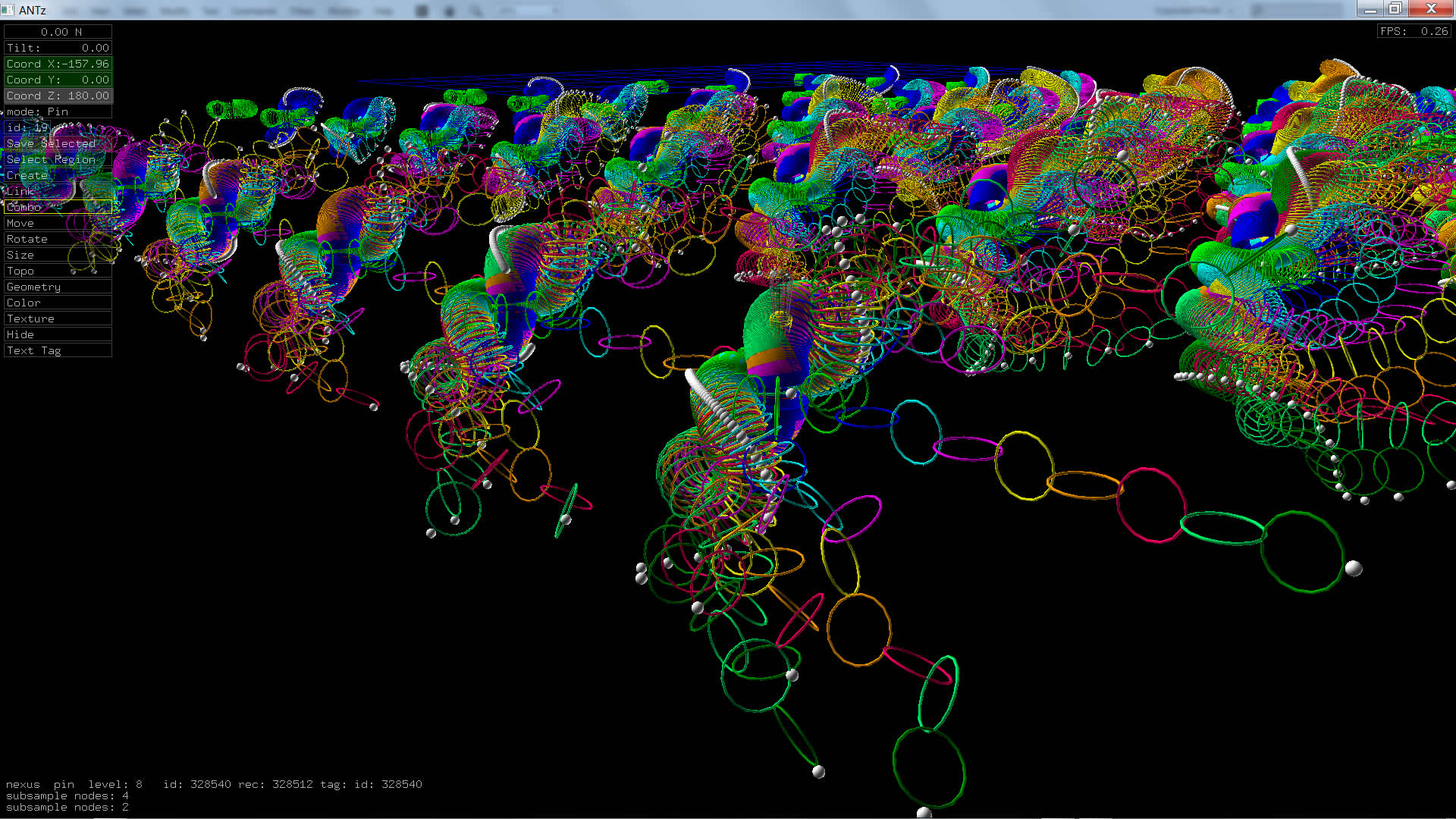The width and height of the screenshot is (1456, 819).
Task: Click the Coord X value field
Action: 58,64
